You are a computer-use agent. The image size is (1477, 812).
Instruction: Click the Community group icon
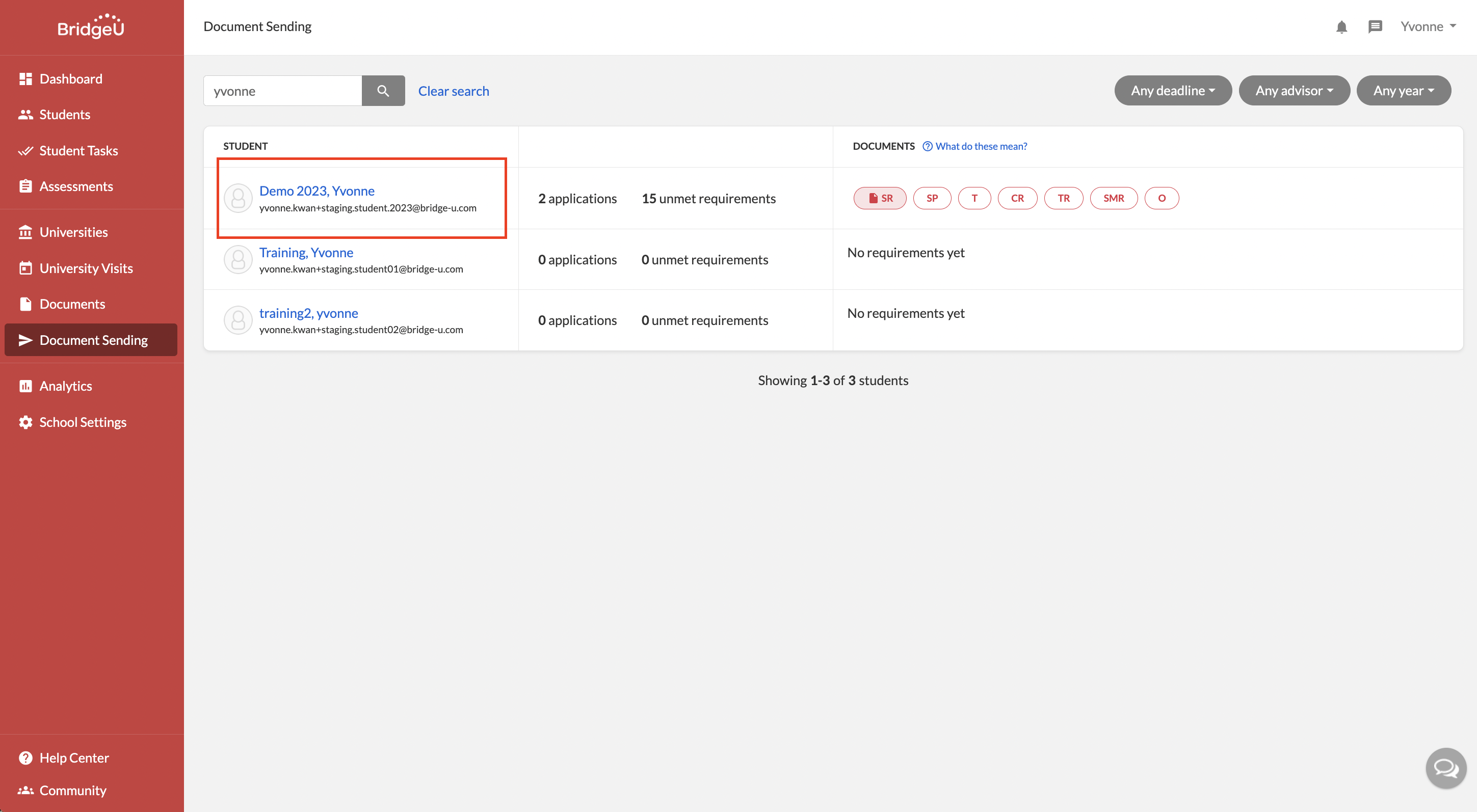click(x=25, y=790)
